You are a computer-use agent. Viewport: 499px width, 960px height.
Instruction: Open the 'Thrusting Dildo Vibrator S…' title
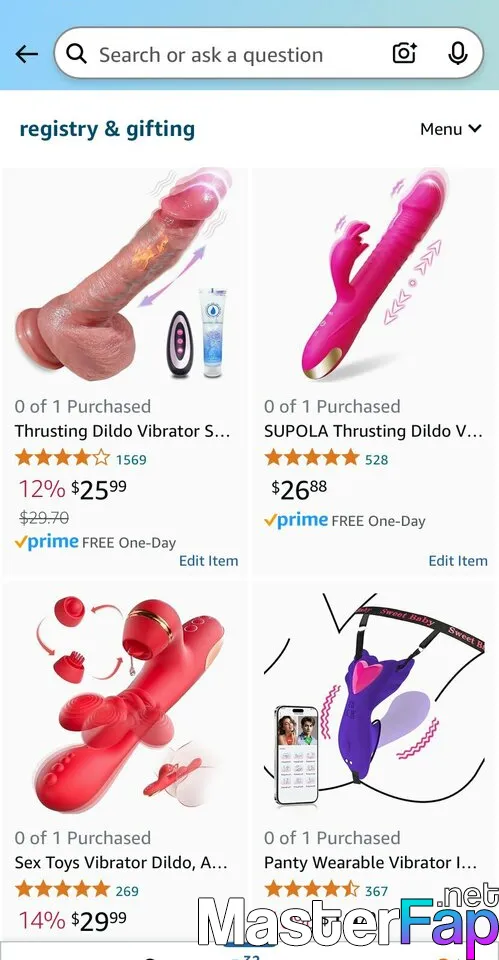122,431
